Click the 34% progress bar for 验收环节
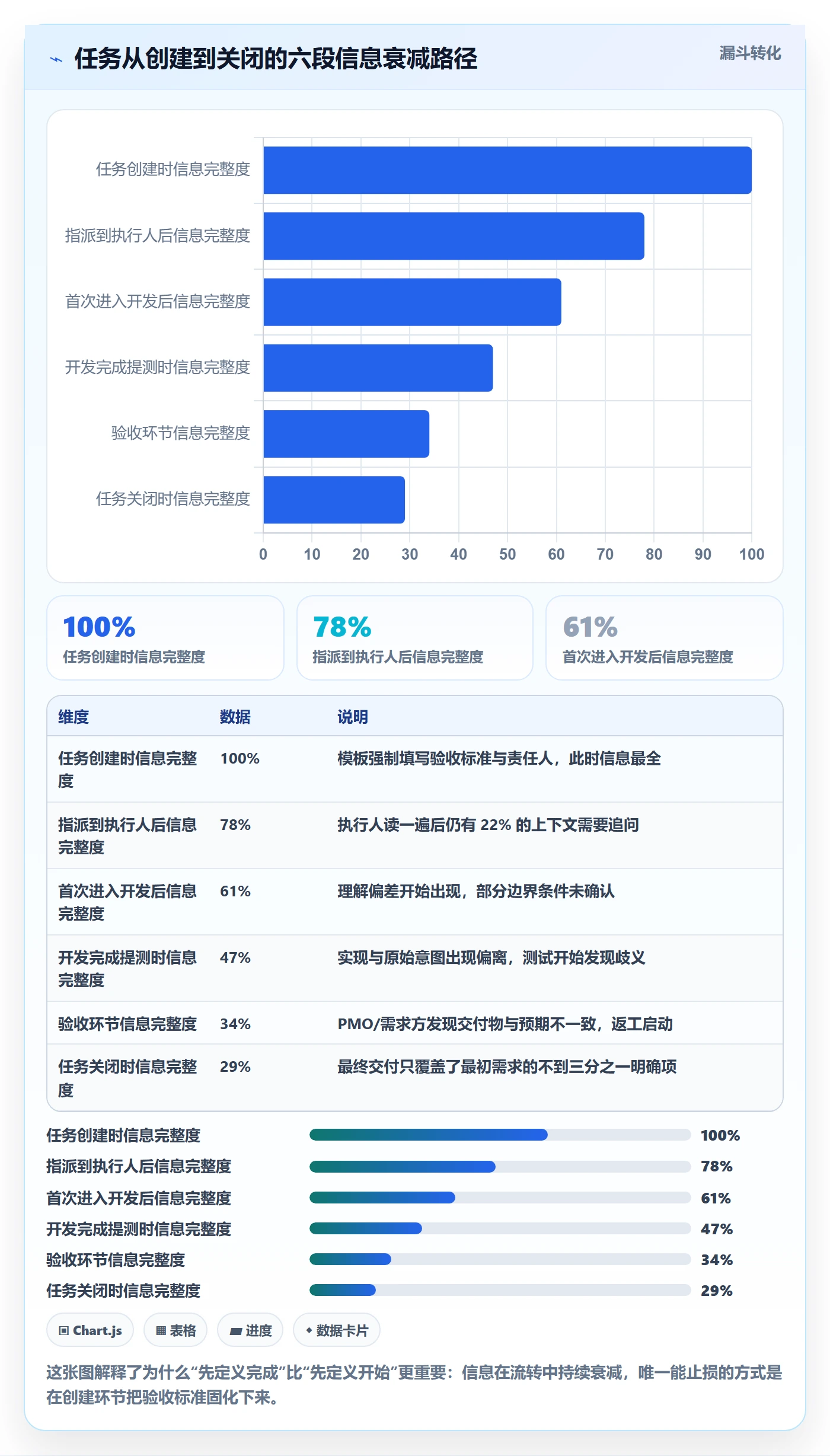830x1456 pixels. [500, 1259]
